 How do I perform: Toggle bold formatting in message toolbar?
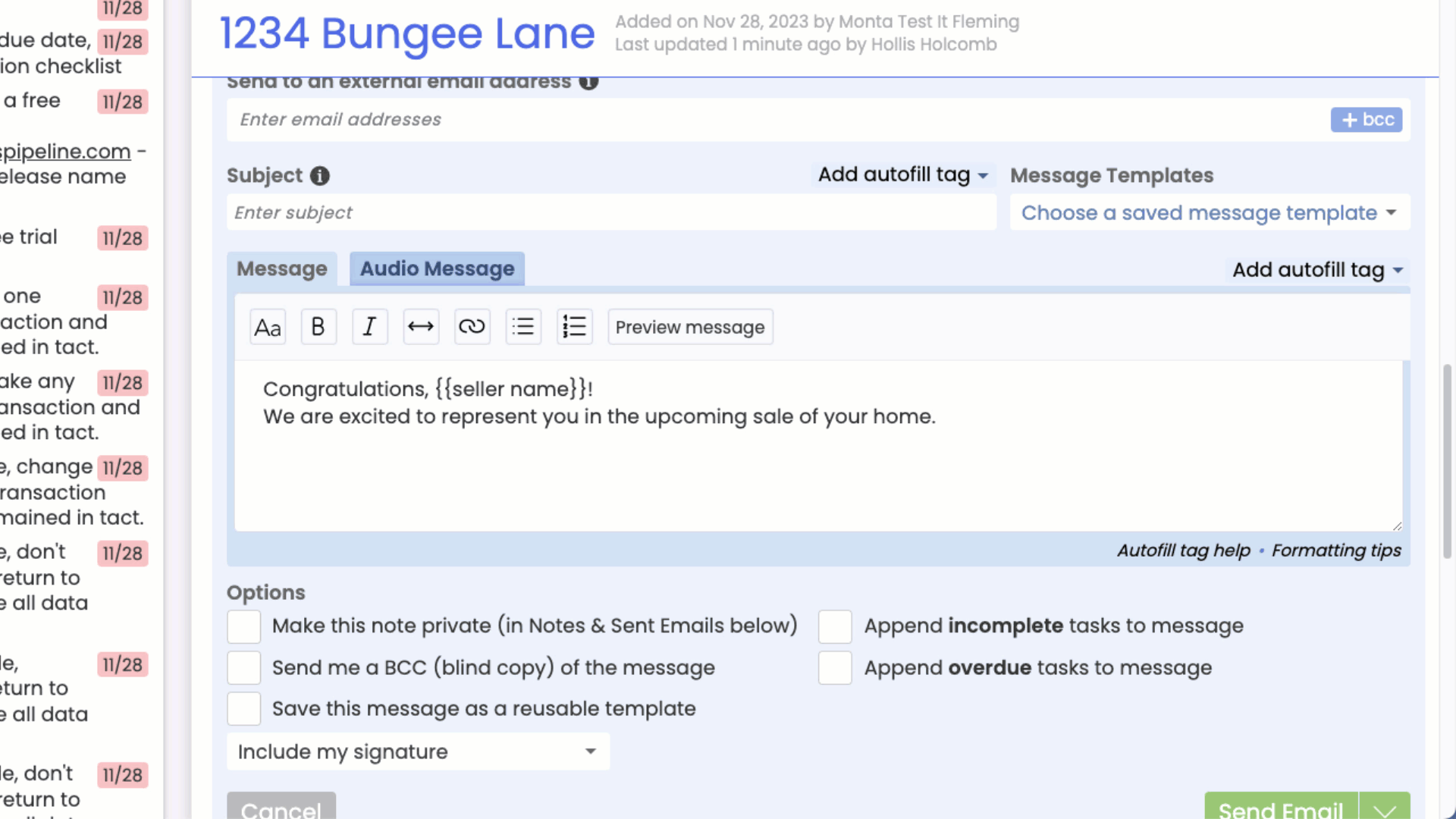coord(318,328)
